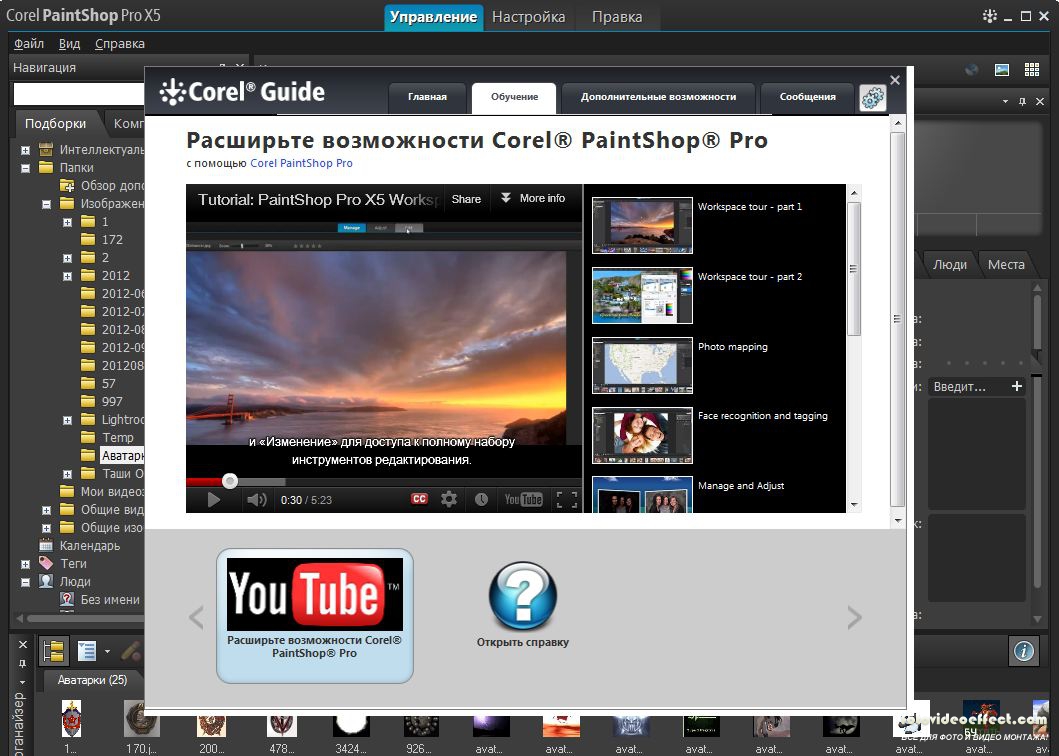The width and height of the screenshot is (1059, 756).
Task: Switch to Управление workspace tab
Action: point(434,17)
